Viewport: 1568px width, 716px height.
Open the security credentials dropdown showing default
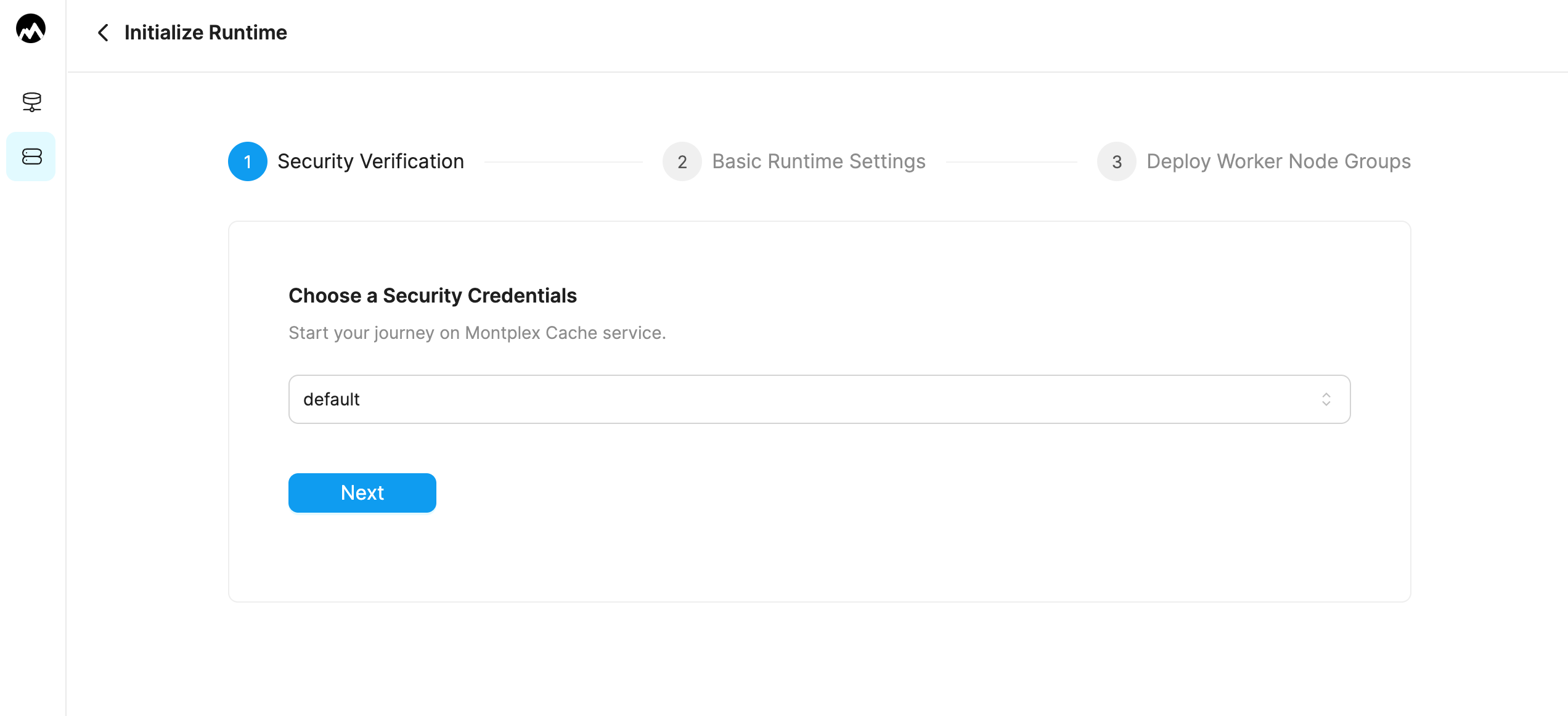[x=819, y=399]
